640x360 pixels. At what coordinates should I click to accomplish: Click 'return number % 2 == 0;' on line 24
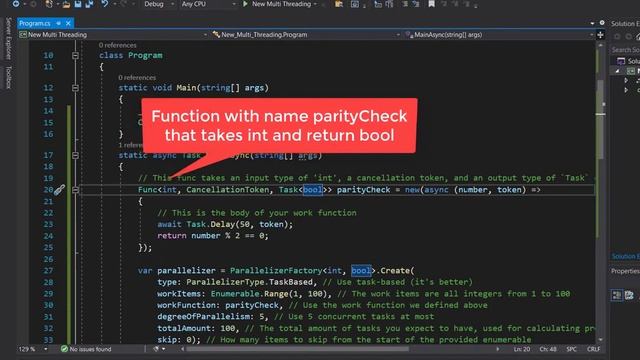(213, 236)
